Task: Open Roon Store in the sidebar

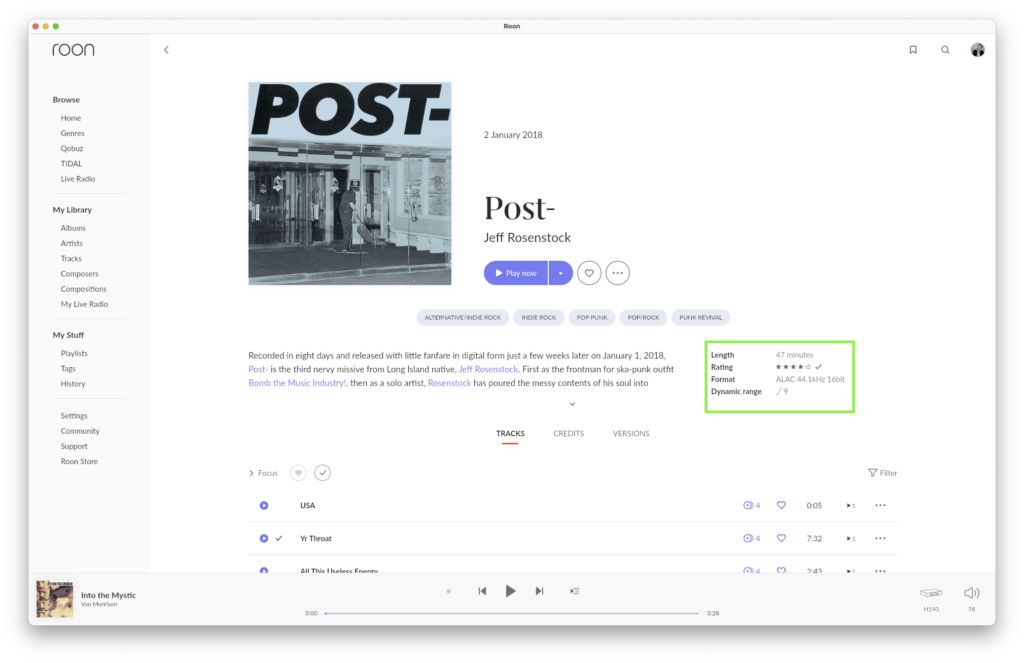Action: [79, 462]
